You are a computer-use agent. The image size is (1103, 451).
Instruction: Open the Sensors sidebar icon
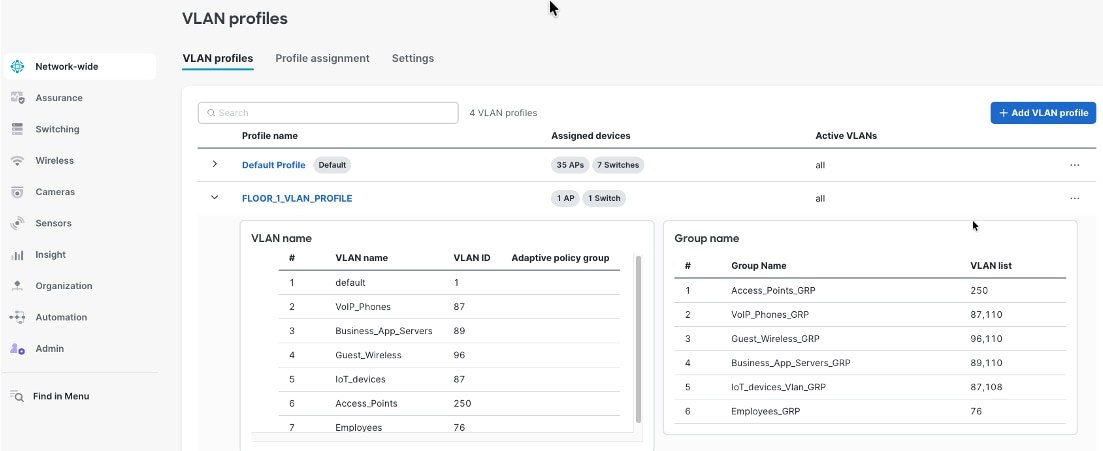[17, 223]
